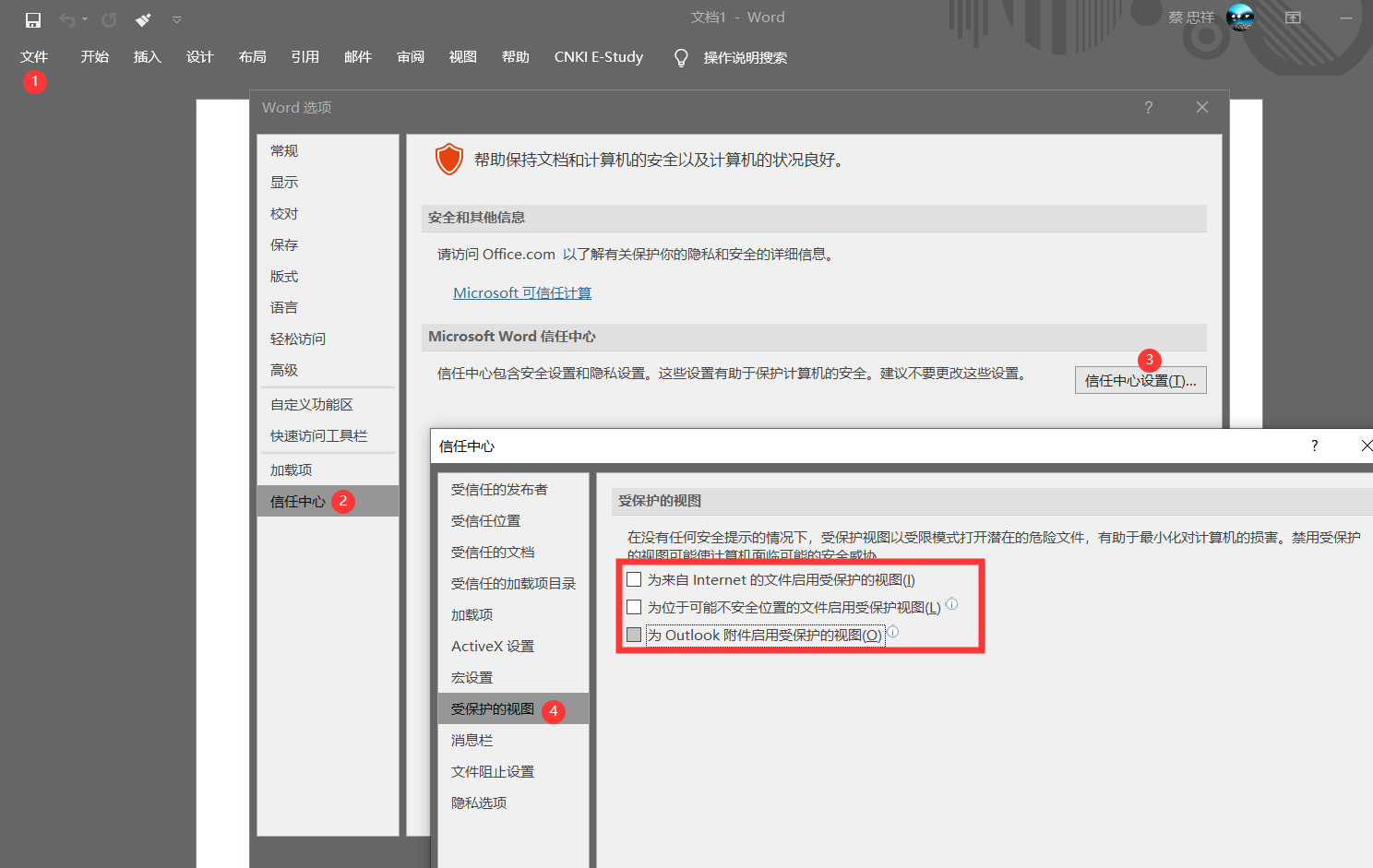
Task: Click the user account avatar picture
Action: coord(1240,18)
